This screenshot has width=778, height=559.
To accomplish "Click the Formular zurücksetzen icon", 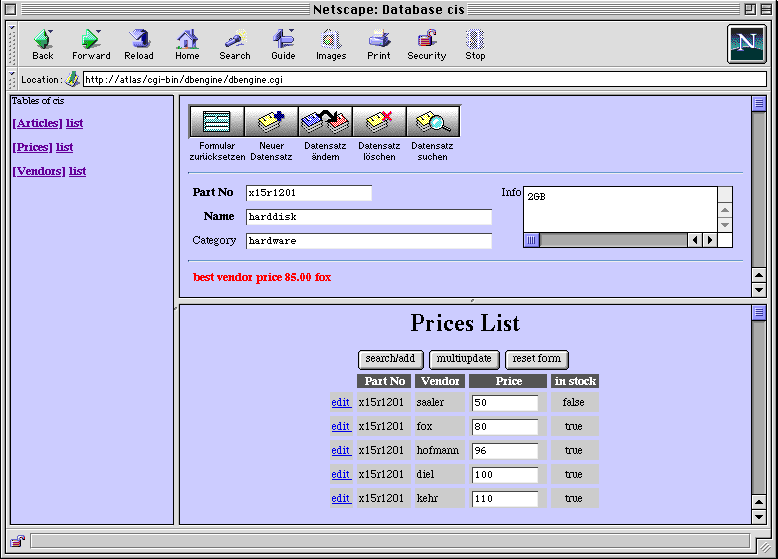I will pyautogui.click(x=217, y=122).
